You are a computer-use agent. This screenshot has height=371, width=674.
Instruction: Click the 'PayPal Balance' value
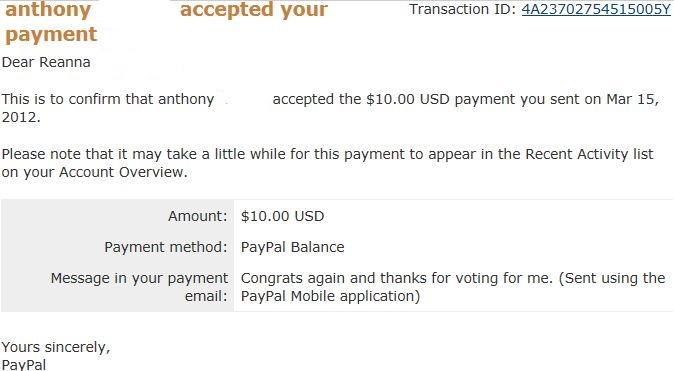[x=292, y=247]
